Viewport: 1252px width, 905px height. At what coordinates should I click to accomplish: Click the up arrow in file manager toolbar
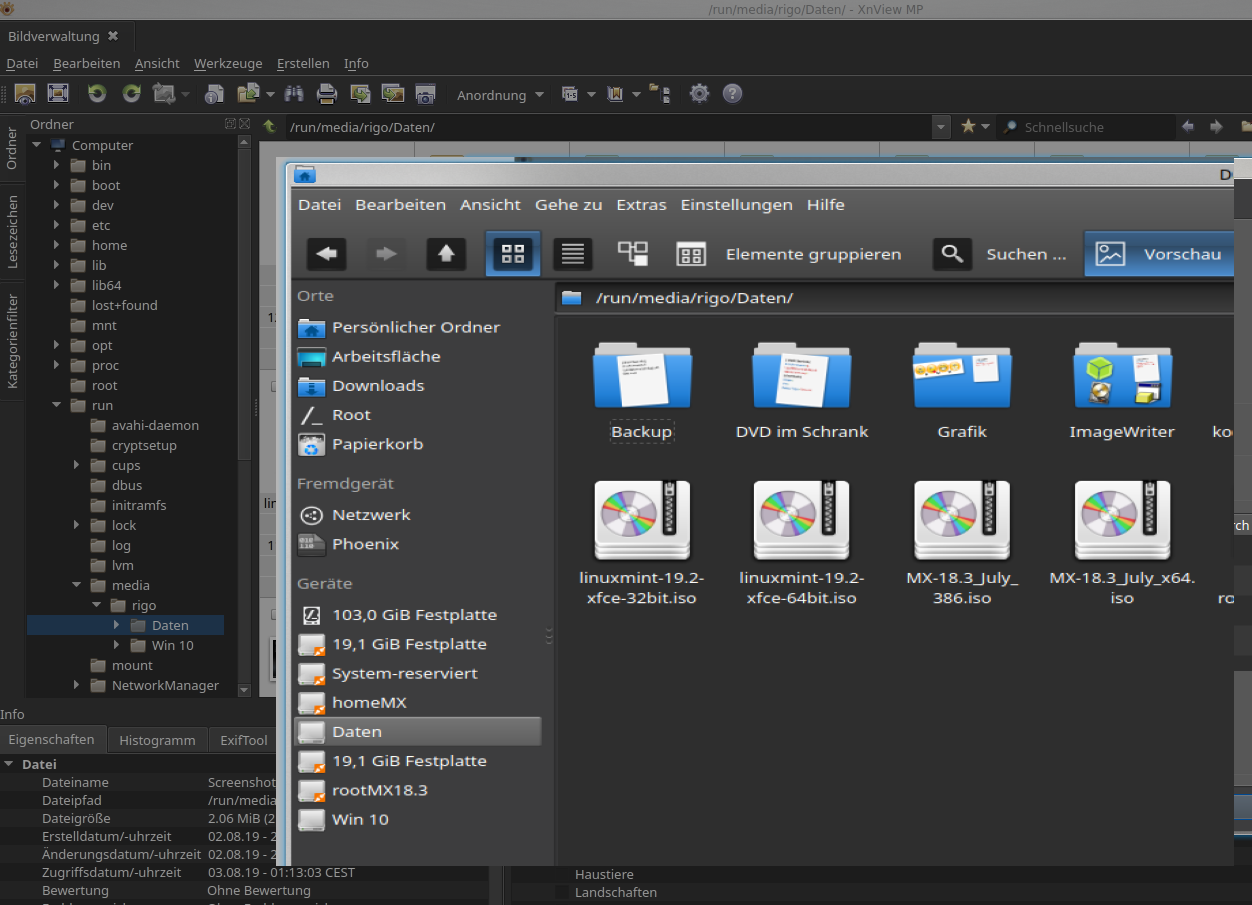coord(446,254)
